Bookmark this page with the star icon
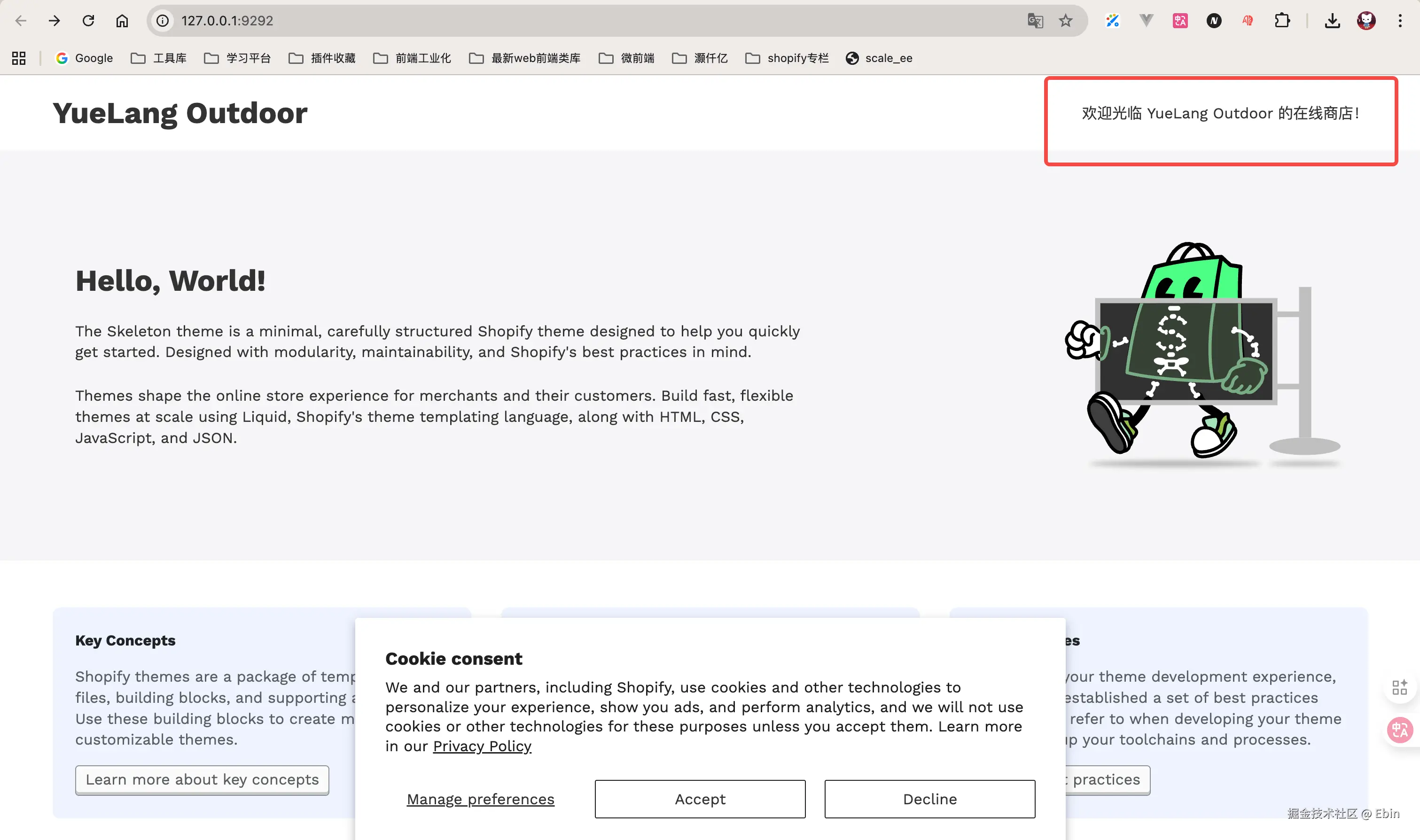Screen dimensions: 1420x840 (x=1066, y=21)
